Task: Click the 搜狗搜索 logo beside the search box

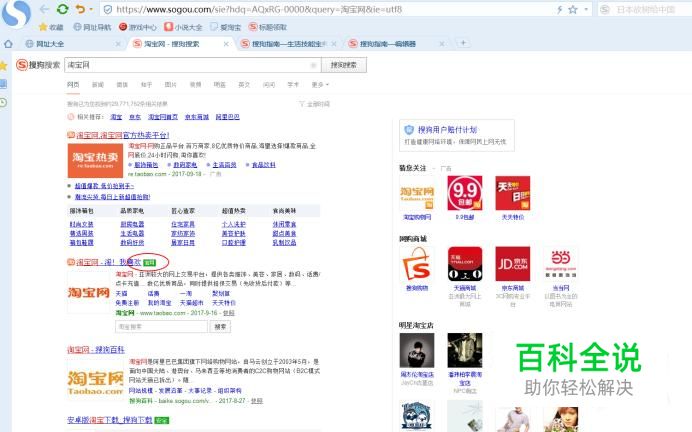Action: click(x=38, y=65)
